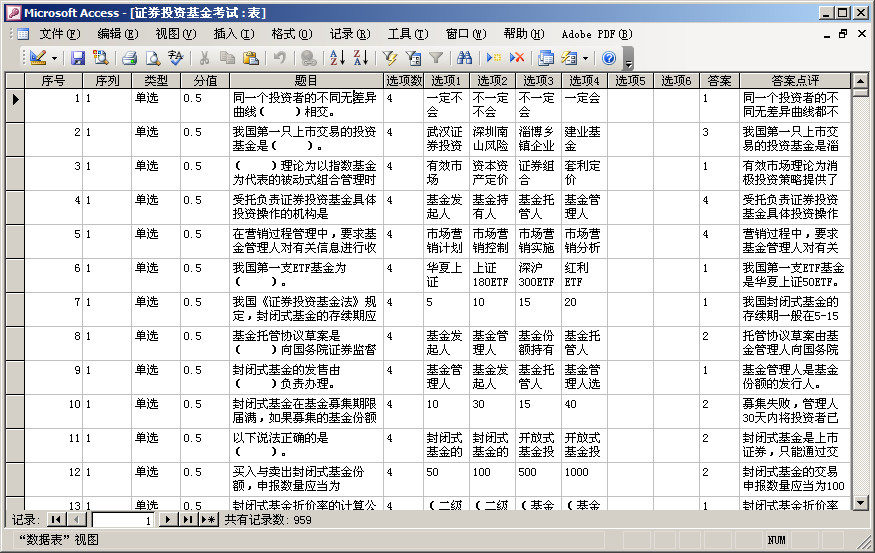Click the Undo arrow icon
The image size is (875, 553).
(x=280, y=57)
